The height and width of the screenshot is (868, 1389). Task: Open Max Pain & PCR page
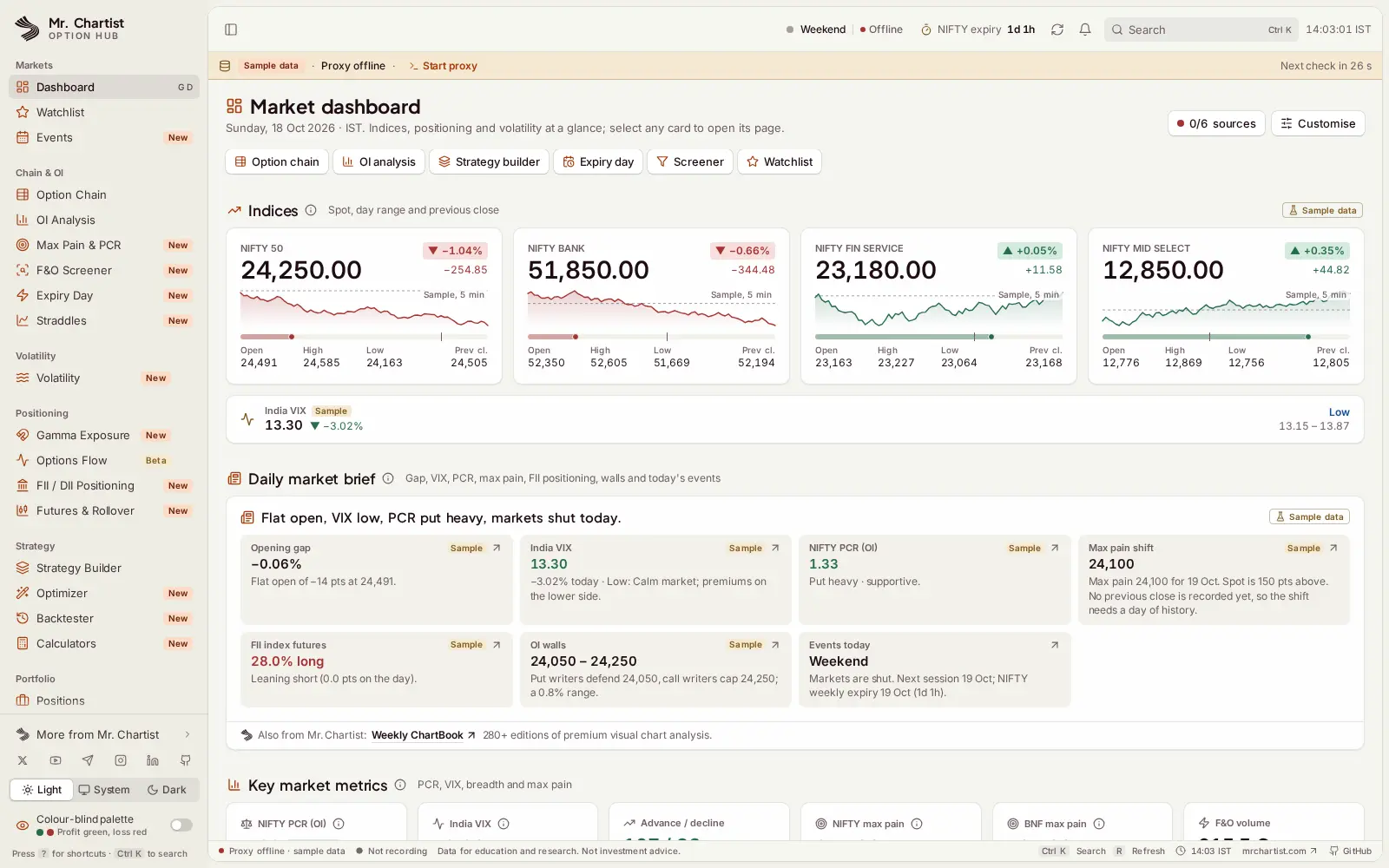pyautogui.click(x=104, y=245)
